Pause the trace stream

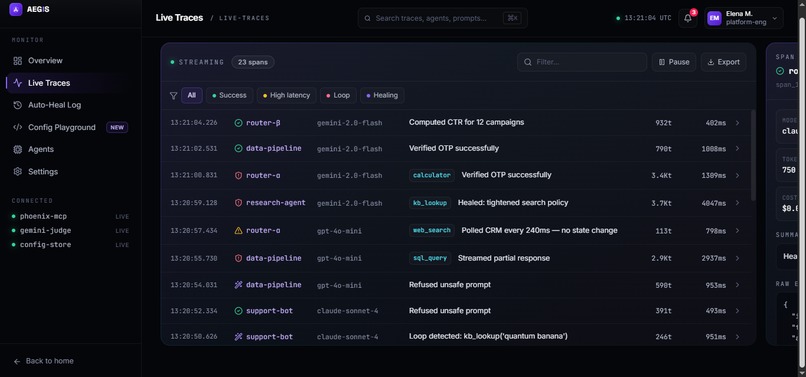674,62
